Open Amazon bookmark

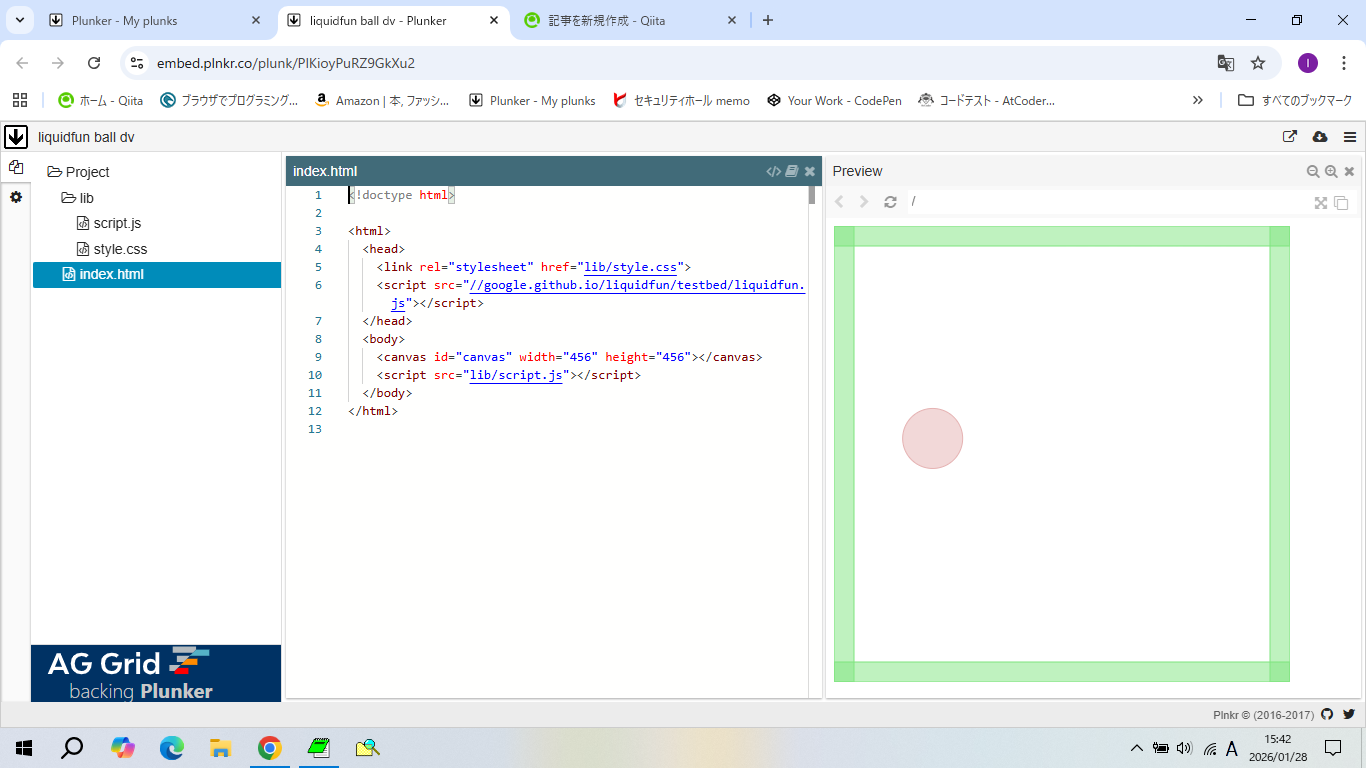tap(382, 100)
